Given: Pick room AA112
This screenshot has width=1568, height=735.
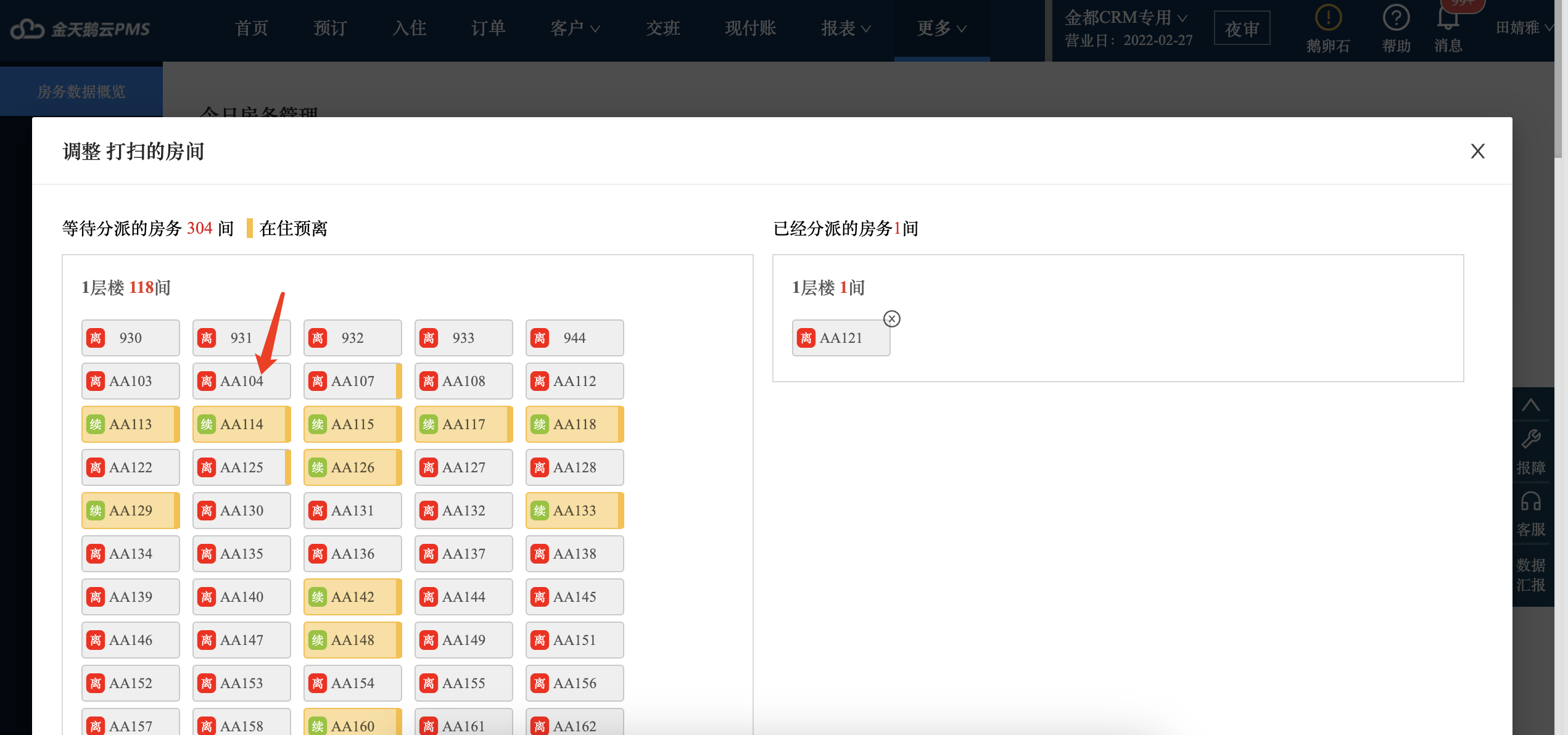Looking at the screenshot, I should tap(575, 381).
